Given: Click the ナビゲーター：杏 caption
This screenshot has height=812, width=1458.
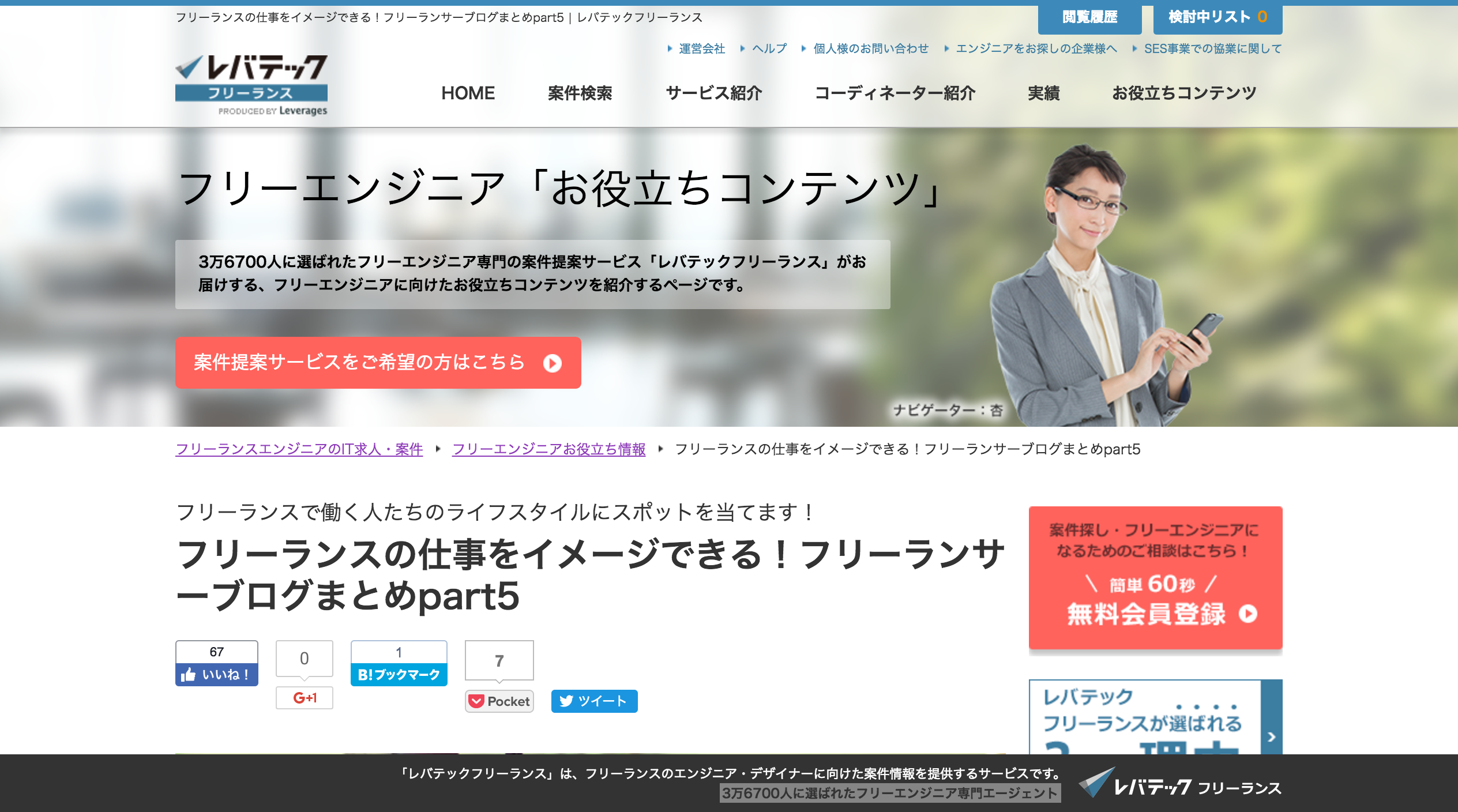Looking at the screenshot, I should 948,411.
